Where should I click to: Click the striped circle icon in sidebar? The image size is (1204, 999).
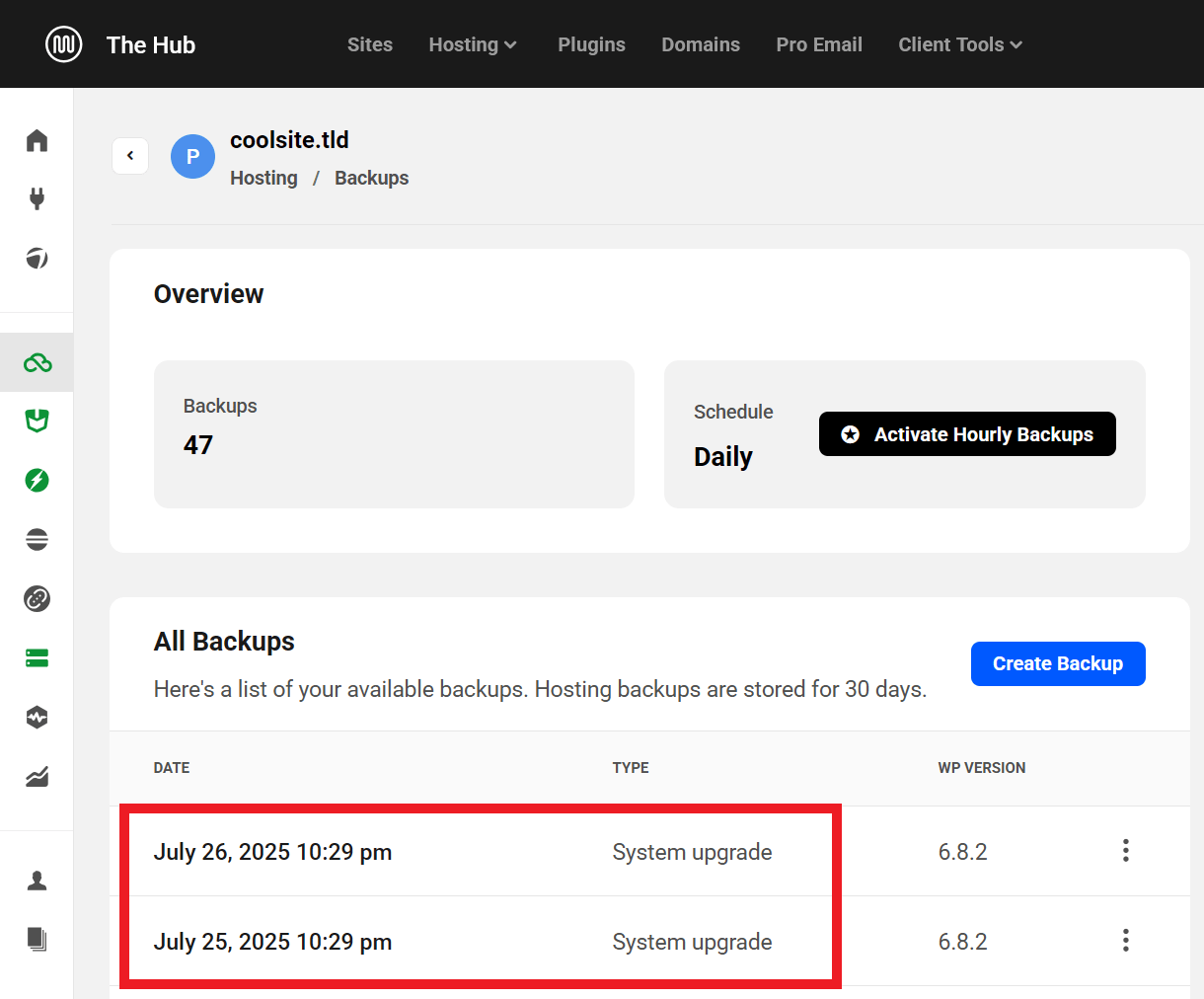[37, 540]
